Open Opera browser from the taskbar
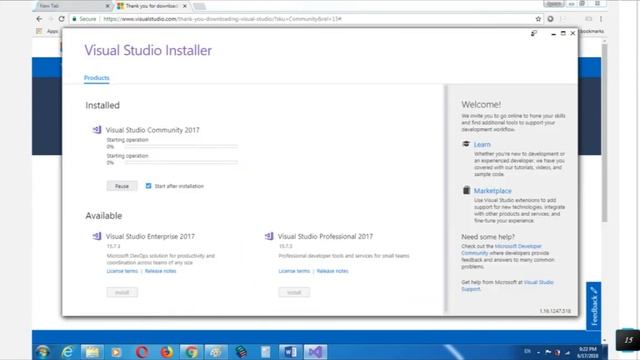640x360 pixels. 142,351
